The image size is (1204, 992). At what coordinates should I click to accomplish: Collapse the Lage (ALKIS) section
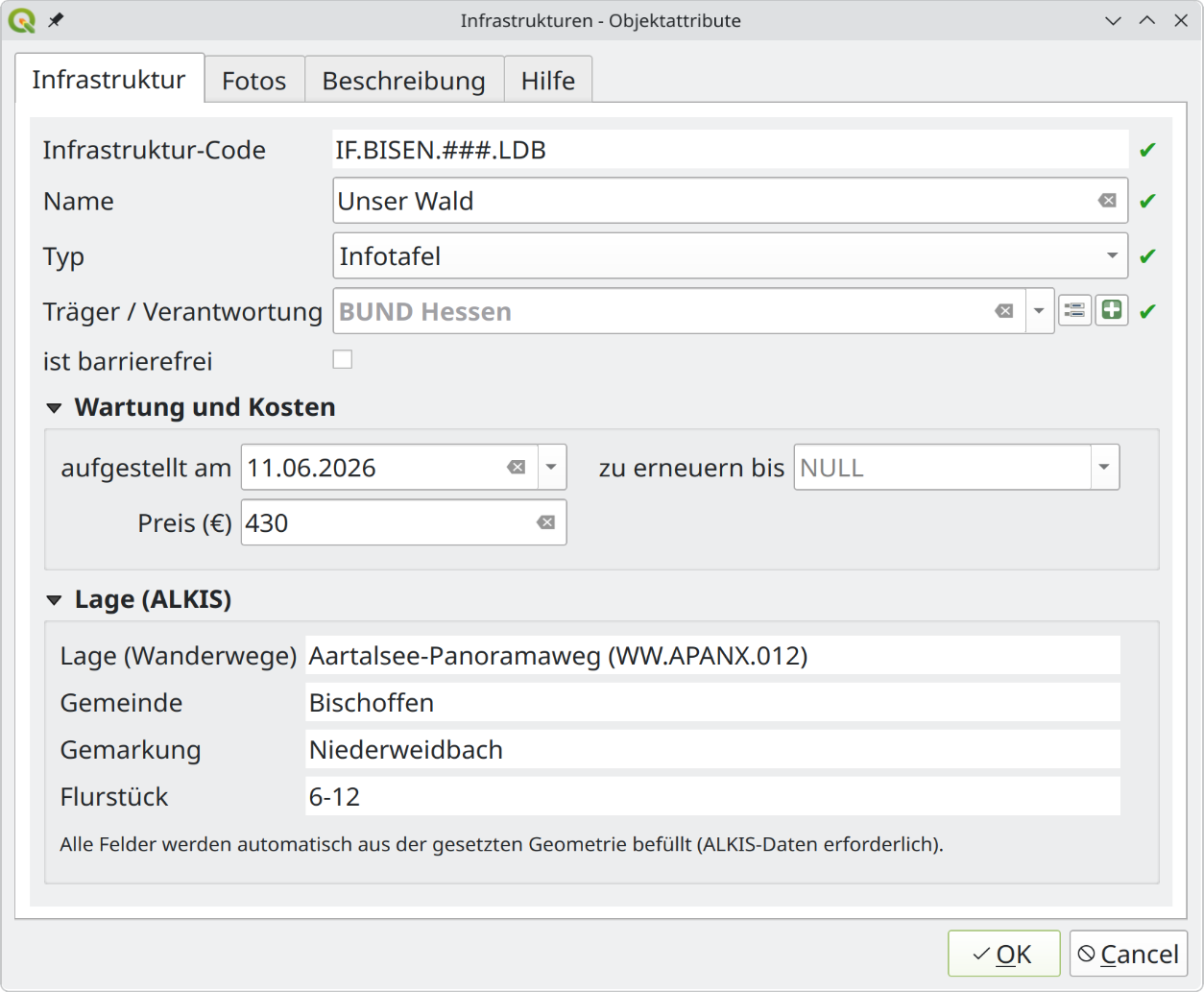click(55, 600)
